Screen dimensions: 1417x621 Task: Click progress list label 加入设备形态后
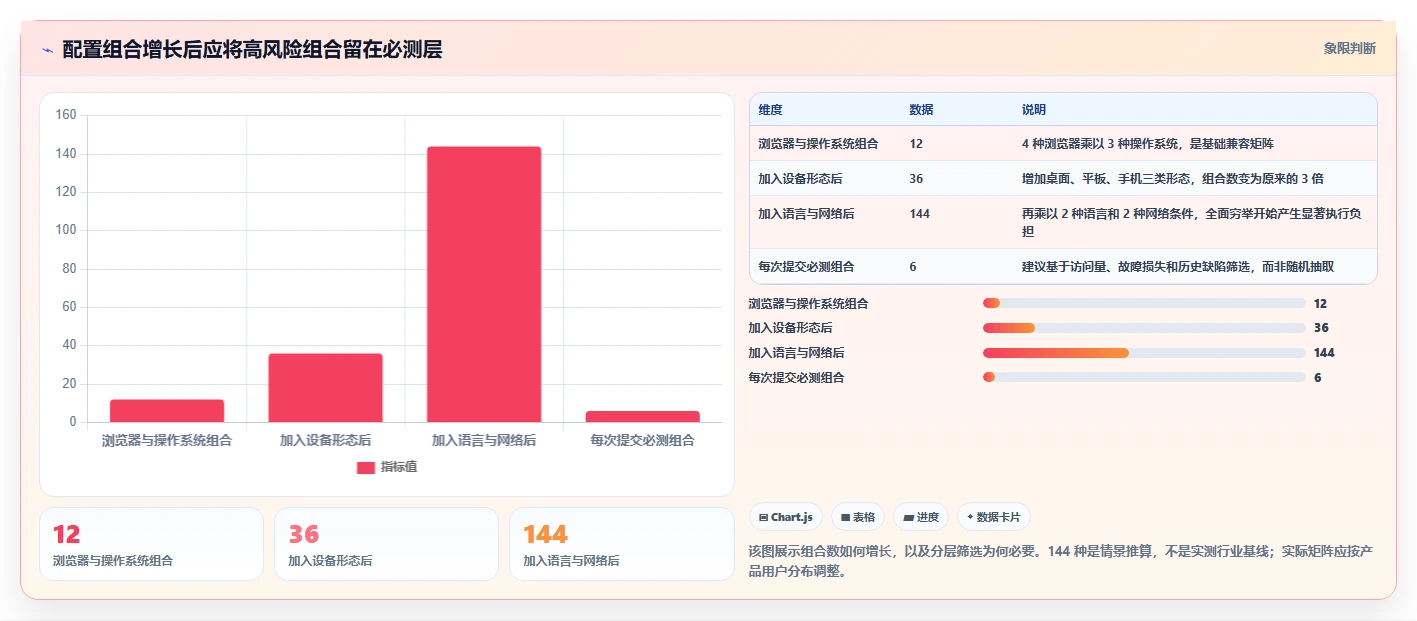click(790, 328)
